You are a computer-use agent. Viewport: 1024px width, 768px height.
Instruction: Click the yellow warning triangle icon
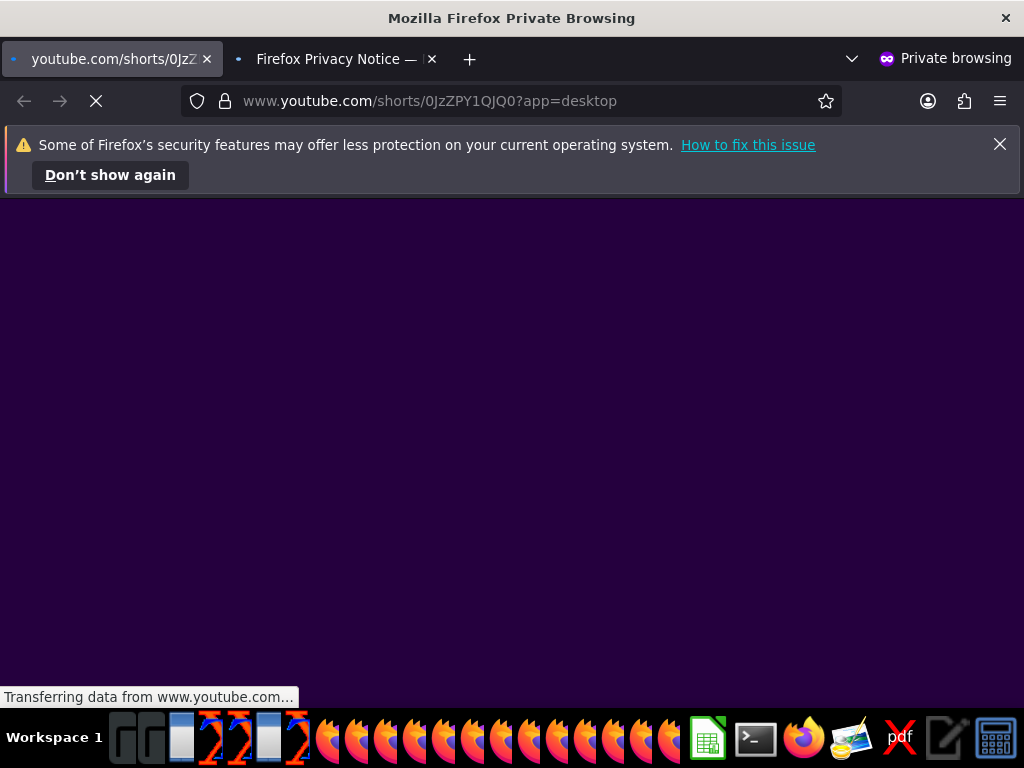pos(24,145)
